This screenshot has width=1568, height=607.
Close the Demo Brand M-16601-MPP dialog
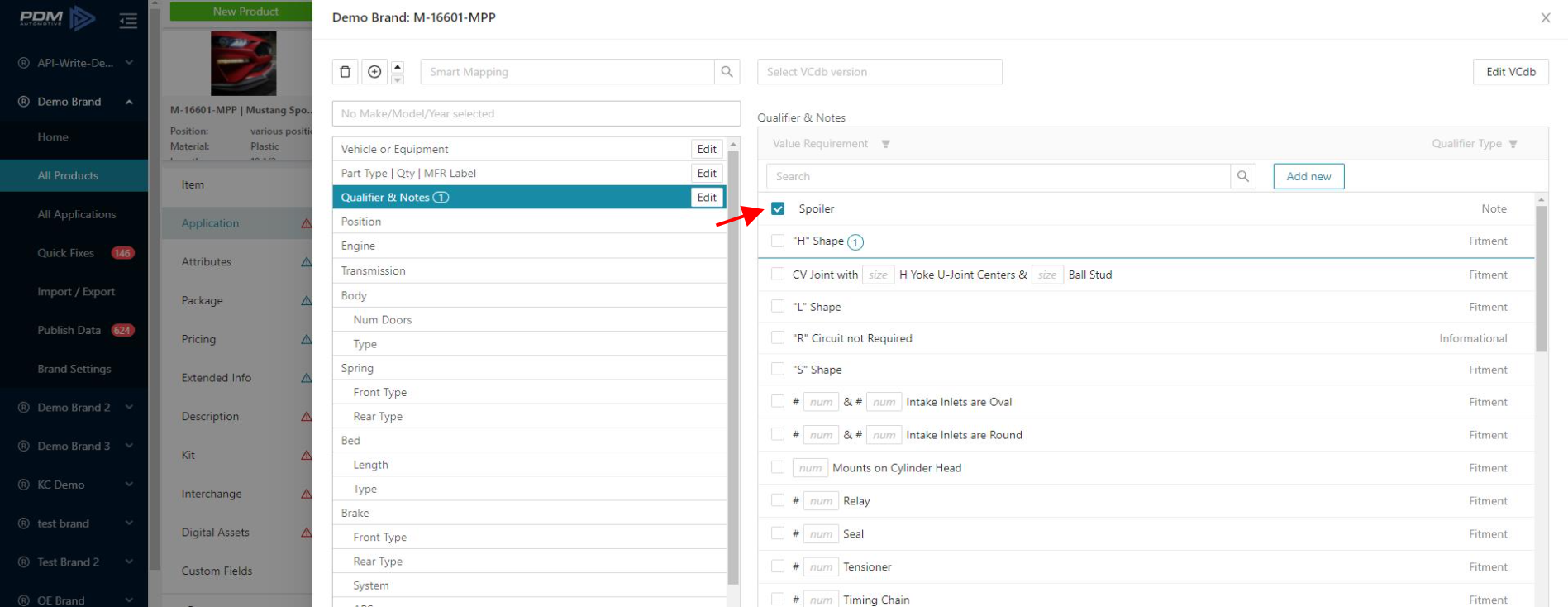point(1546,17)
